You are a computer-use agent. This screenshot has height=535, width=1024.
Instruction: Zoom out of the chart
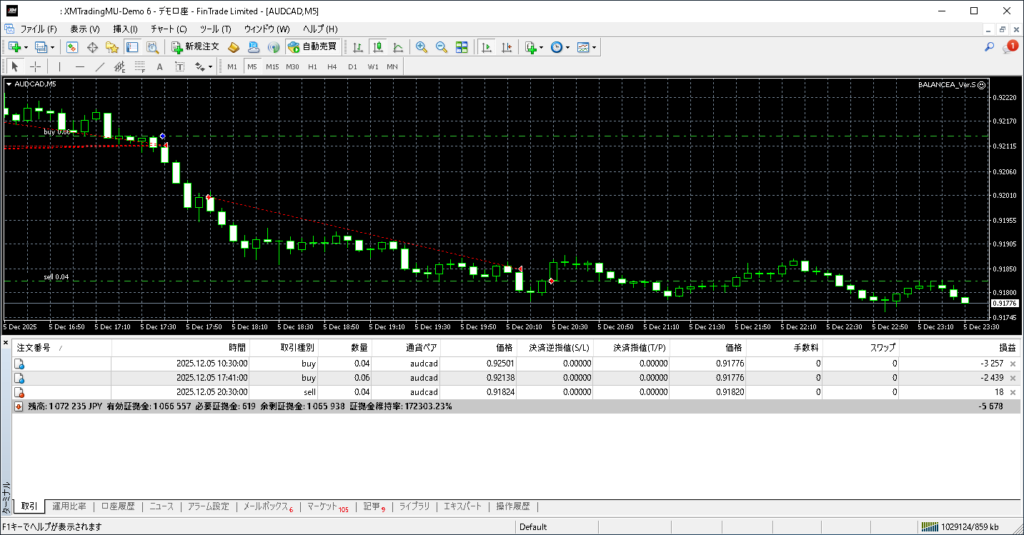click(441, 47)
